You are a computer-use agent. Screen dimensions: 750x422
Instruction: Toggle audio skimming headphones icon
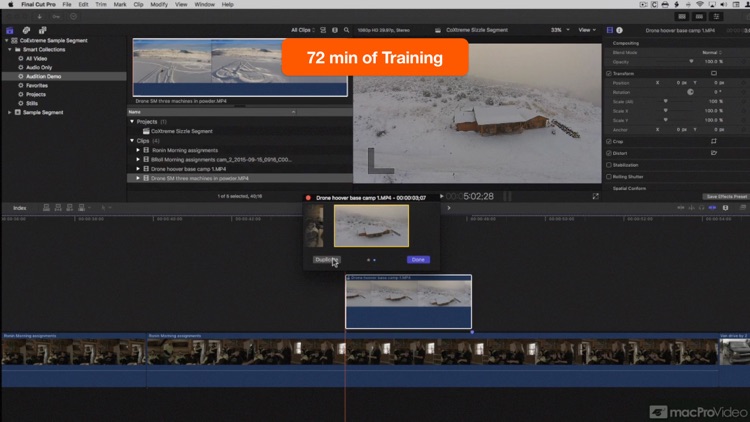click(702, 208)
